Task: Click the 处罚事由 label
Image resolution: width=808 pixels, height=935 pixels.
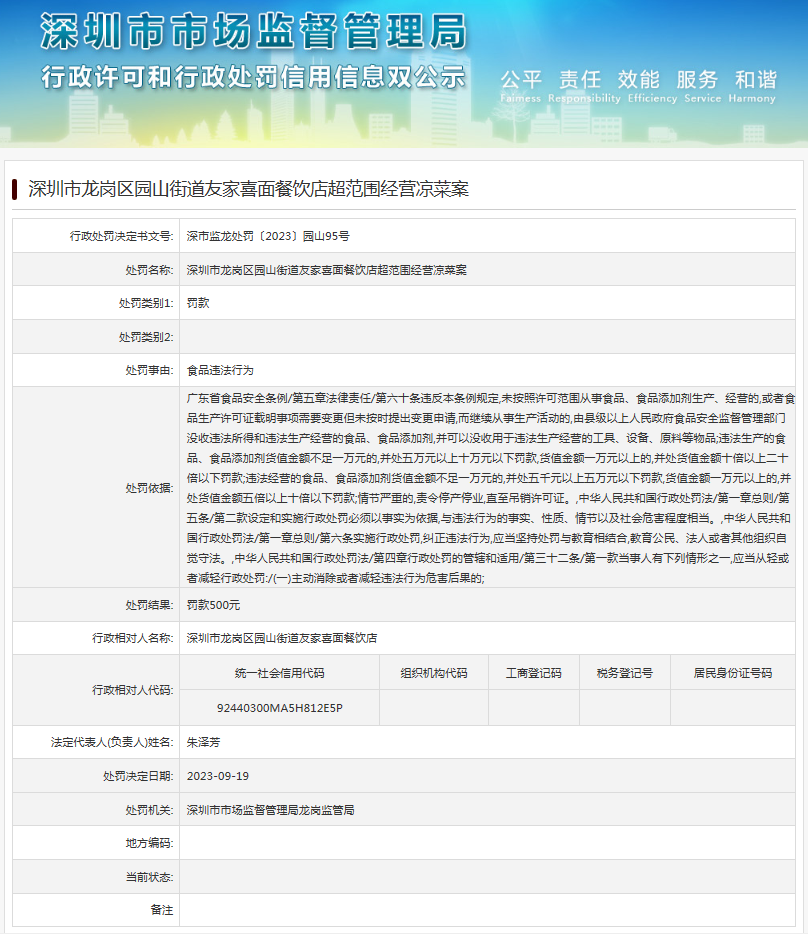Action: [149, 370]
